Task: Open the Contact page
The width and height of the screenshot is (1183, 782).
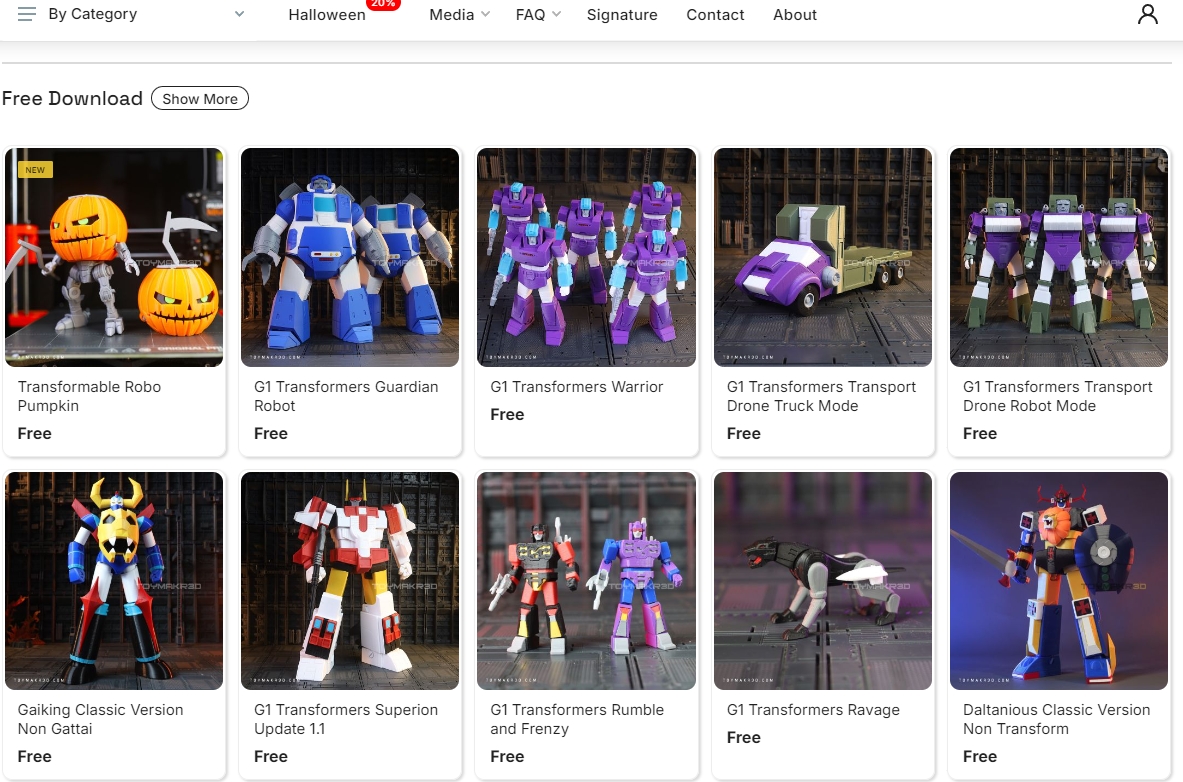Action: click(715, 15)
